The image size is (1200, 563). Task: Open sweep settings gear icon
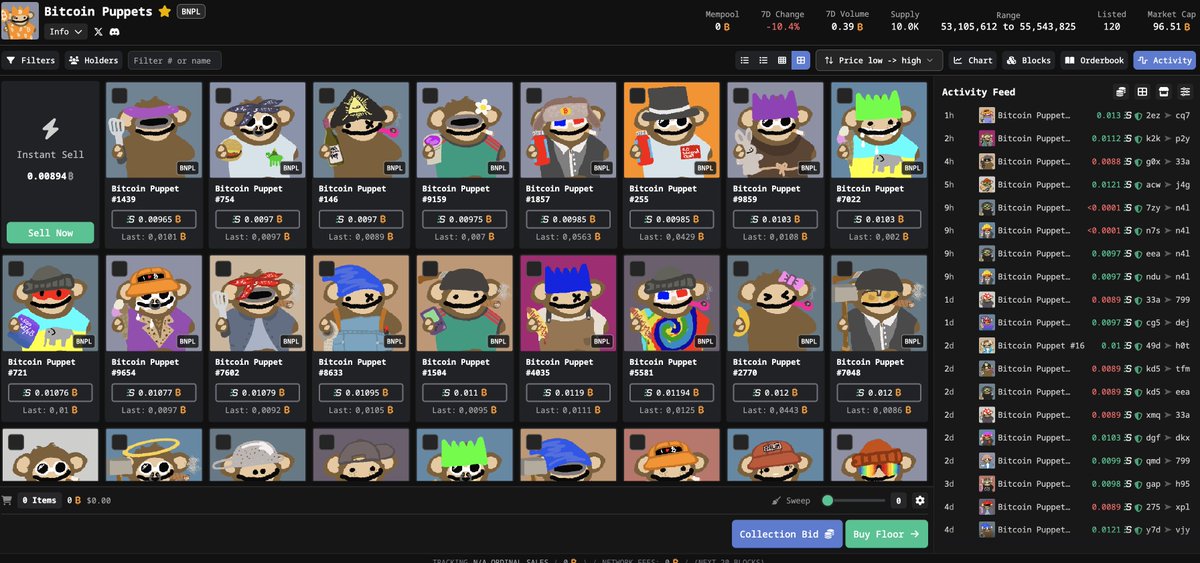(920, 500)
